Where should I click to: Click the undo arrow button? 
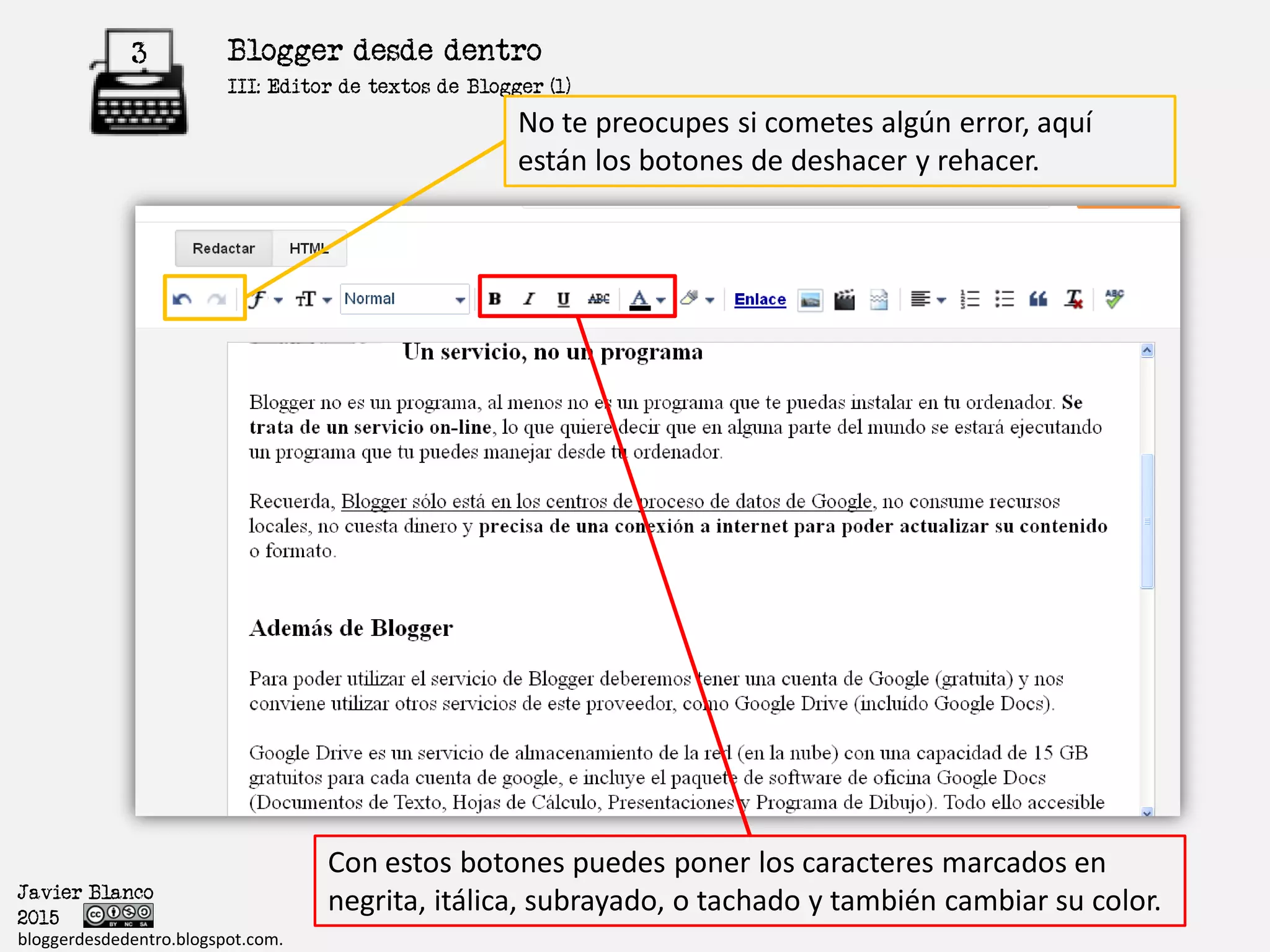tap(182, 299)
